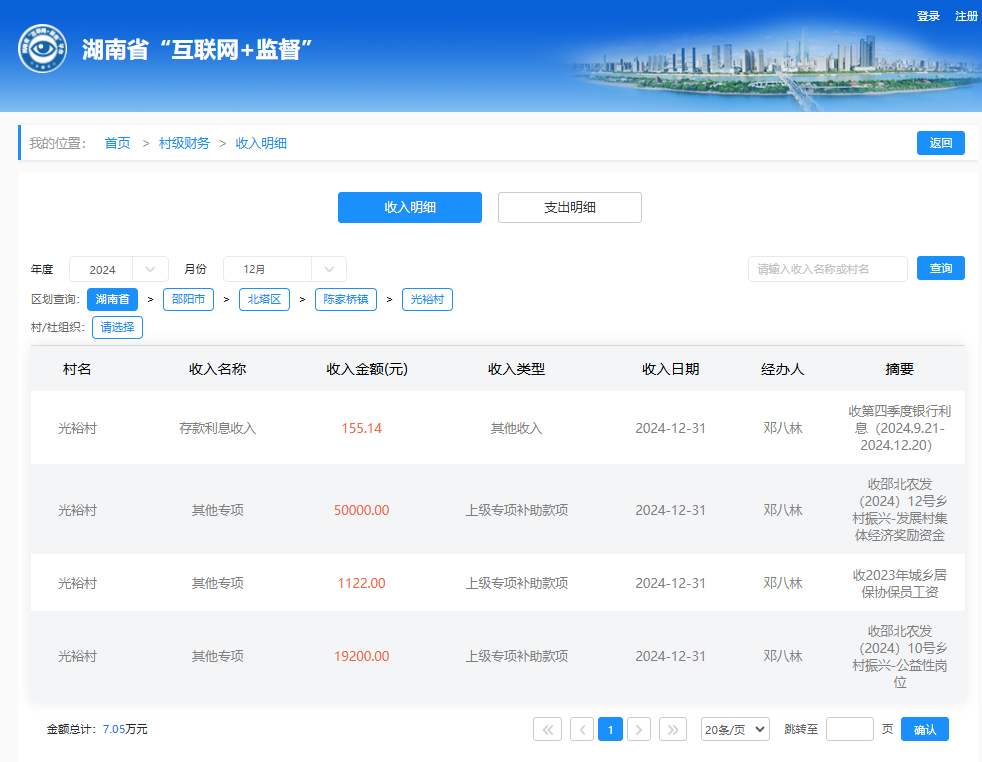Click the 查询 search button
Screen dimensions: 982x762
(941, 268)
